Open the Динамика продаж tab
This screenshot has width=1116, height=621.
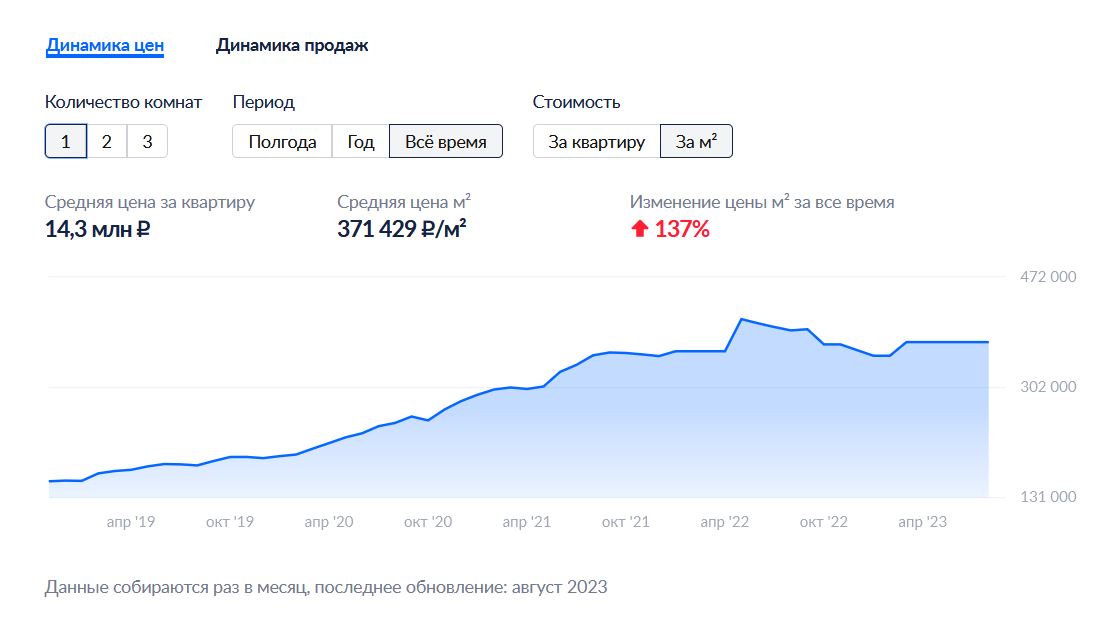point(292,46)
